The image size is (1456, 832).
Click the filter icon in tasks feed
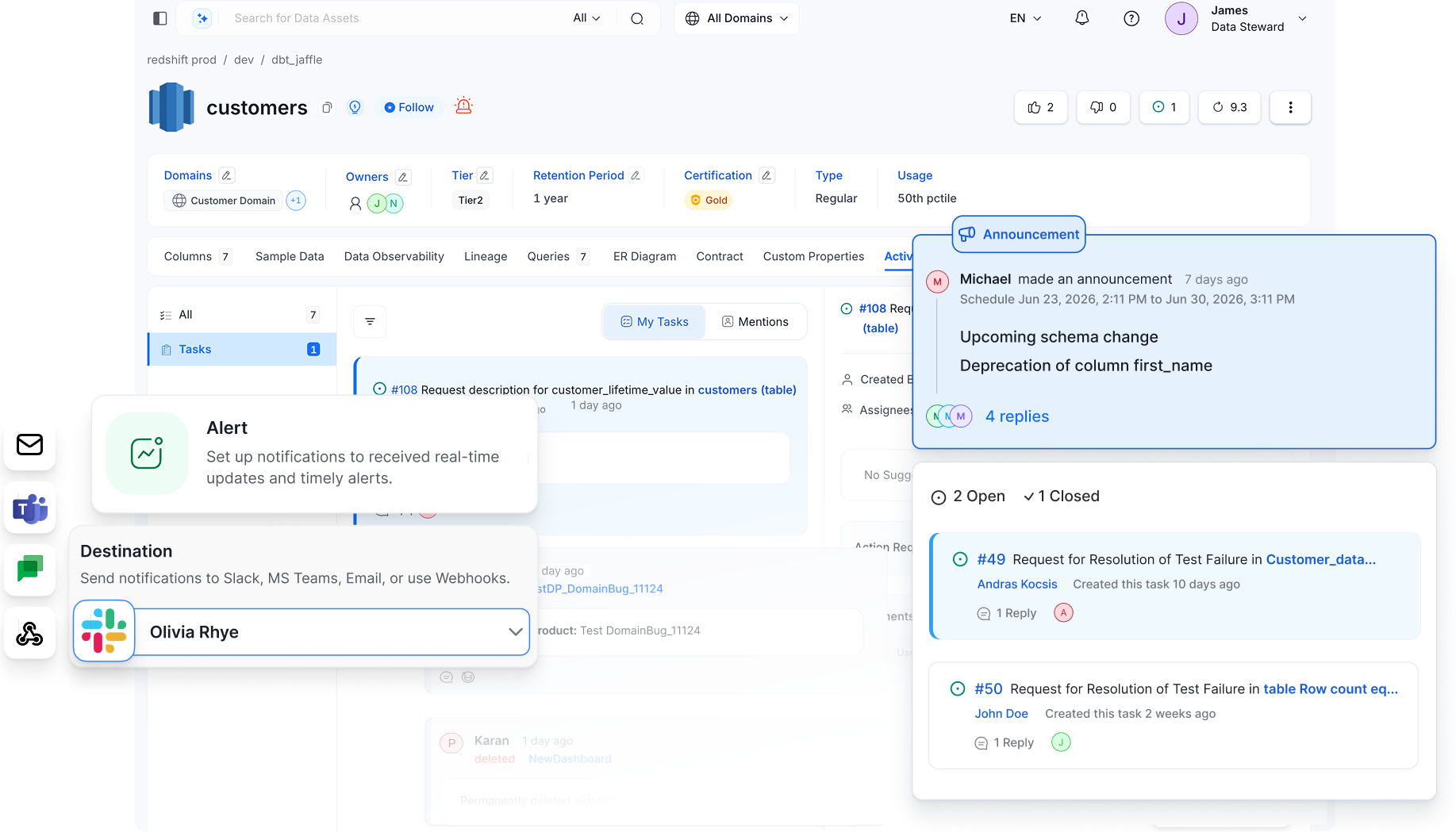point(370,321)
